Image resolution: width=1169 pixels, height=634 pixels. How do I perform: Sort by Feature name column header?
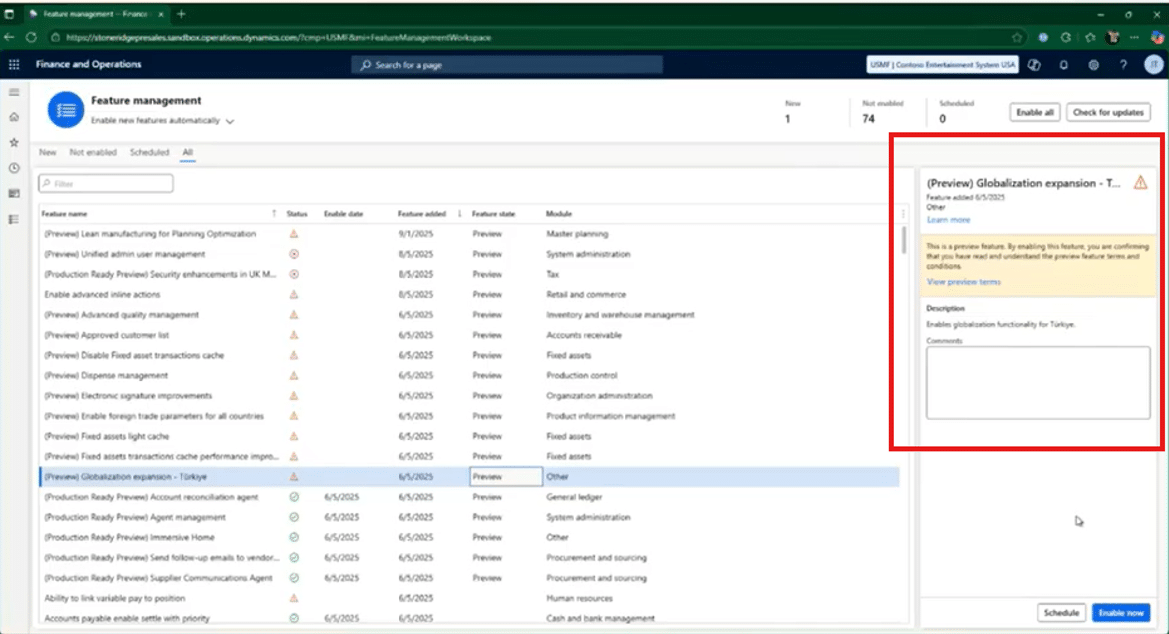(x=66, y=213)
